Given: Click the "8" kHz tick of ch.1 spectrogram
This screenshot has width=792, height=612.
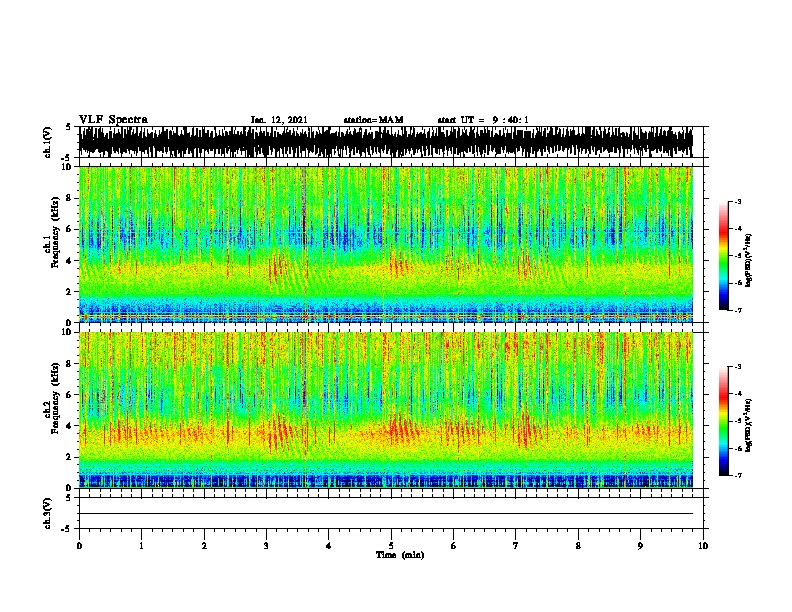Looking at the screenshot, I should tap(70, 198).
